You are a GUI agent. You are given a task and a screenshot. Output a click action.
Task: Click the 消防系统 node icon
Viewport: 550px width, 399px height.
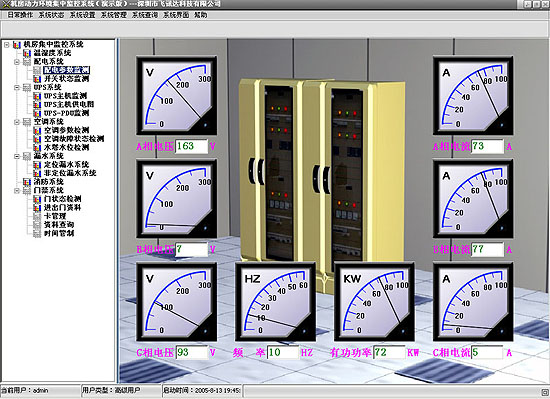click(27, 182)
